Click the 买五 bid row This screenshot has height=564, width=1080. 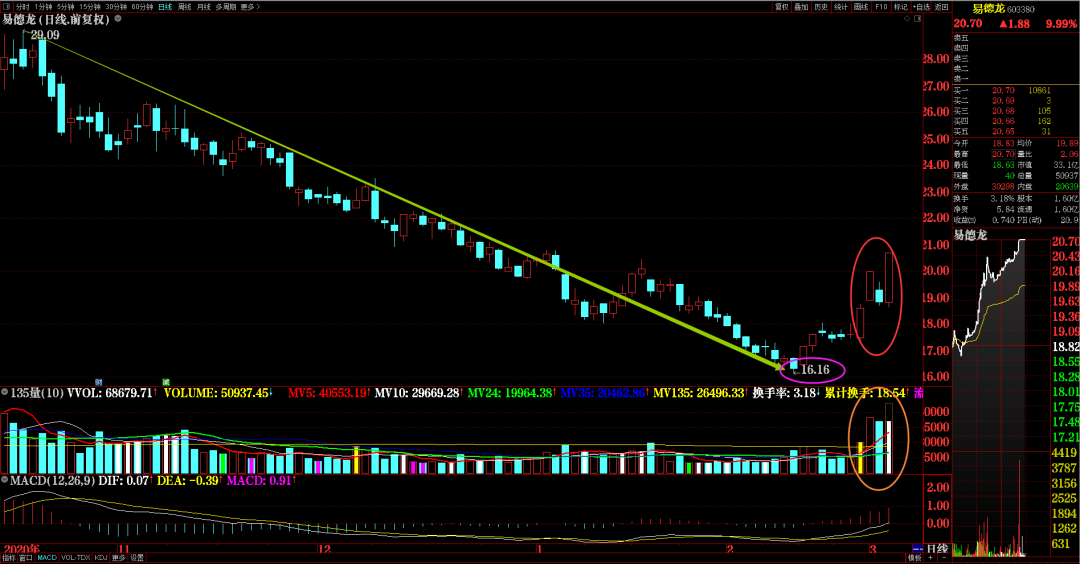(1014, 131)
